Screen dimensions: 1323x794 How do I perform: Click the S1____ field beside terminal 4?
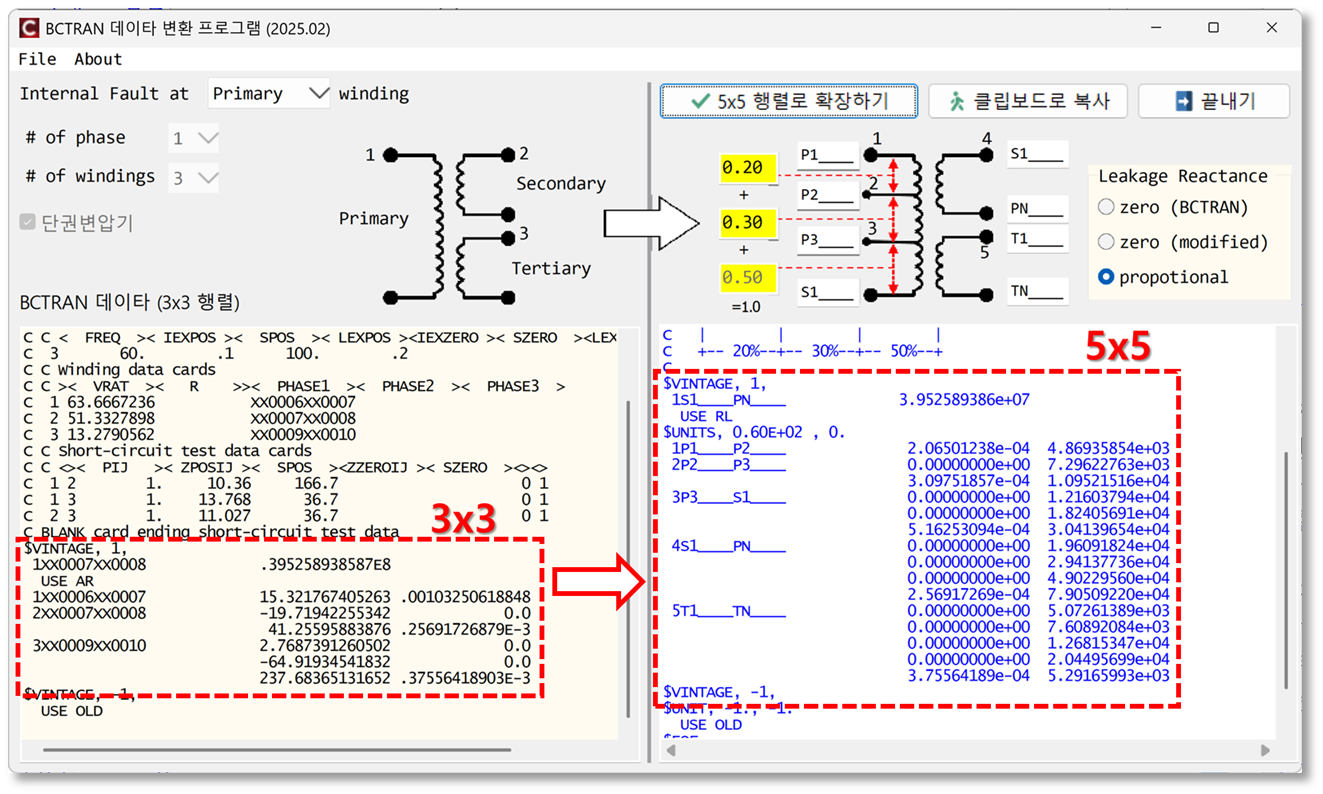coord(1038,154)
